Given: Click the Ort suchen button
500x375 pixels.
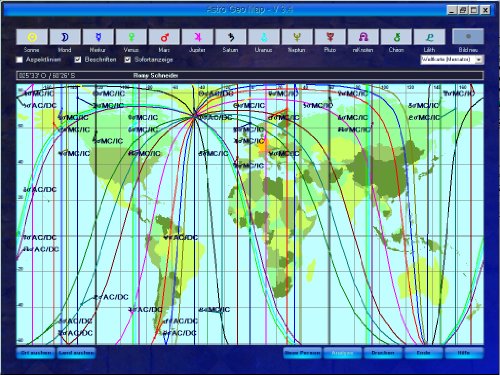Looking at the screenshot, I should click(x=36, y=353).
